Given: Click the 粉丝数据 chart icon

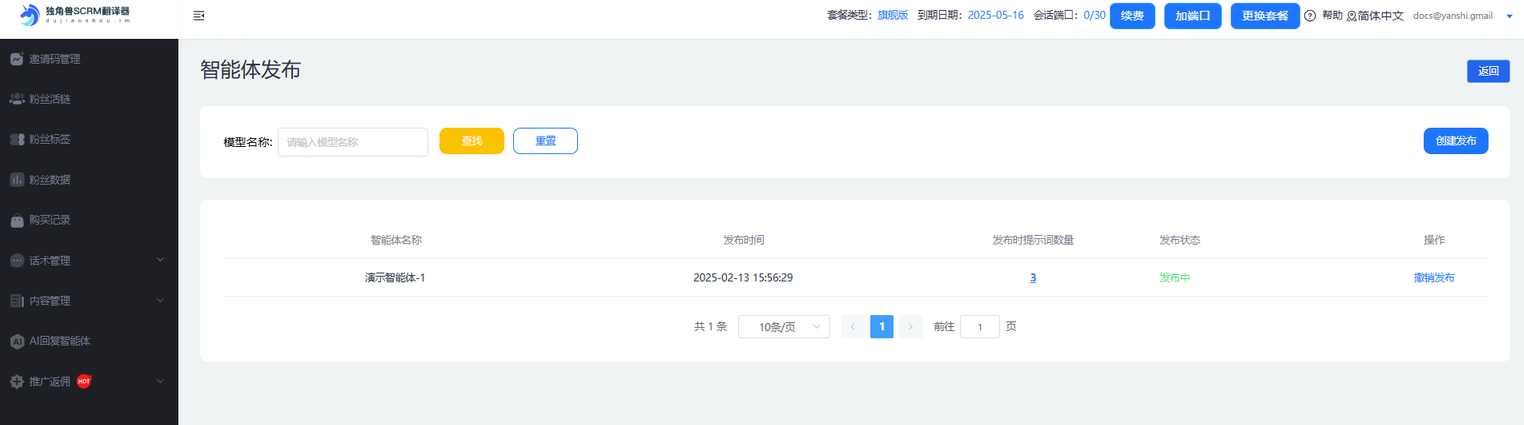Looking at the screenshot, I should click(x=17, y=180).
